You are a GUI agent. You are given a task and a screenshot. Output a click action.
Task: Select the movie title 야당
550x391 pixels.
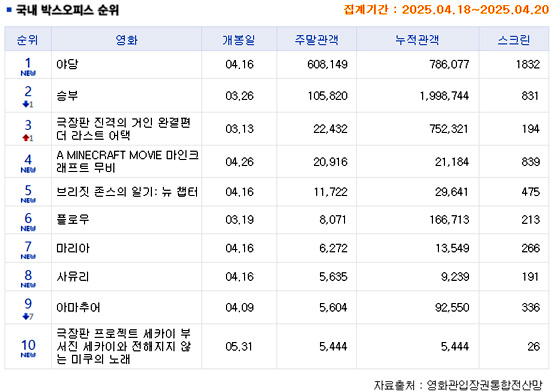[67, 64]
